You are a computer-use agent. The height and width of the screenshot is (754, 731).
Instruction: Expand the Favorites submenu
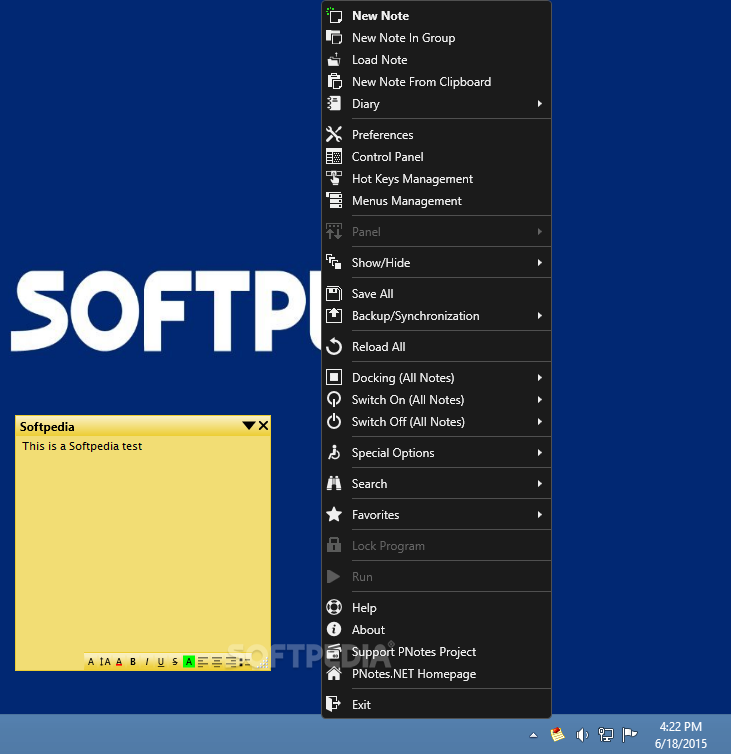tap(540, 515)
